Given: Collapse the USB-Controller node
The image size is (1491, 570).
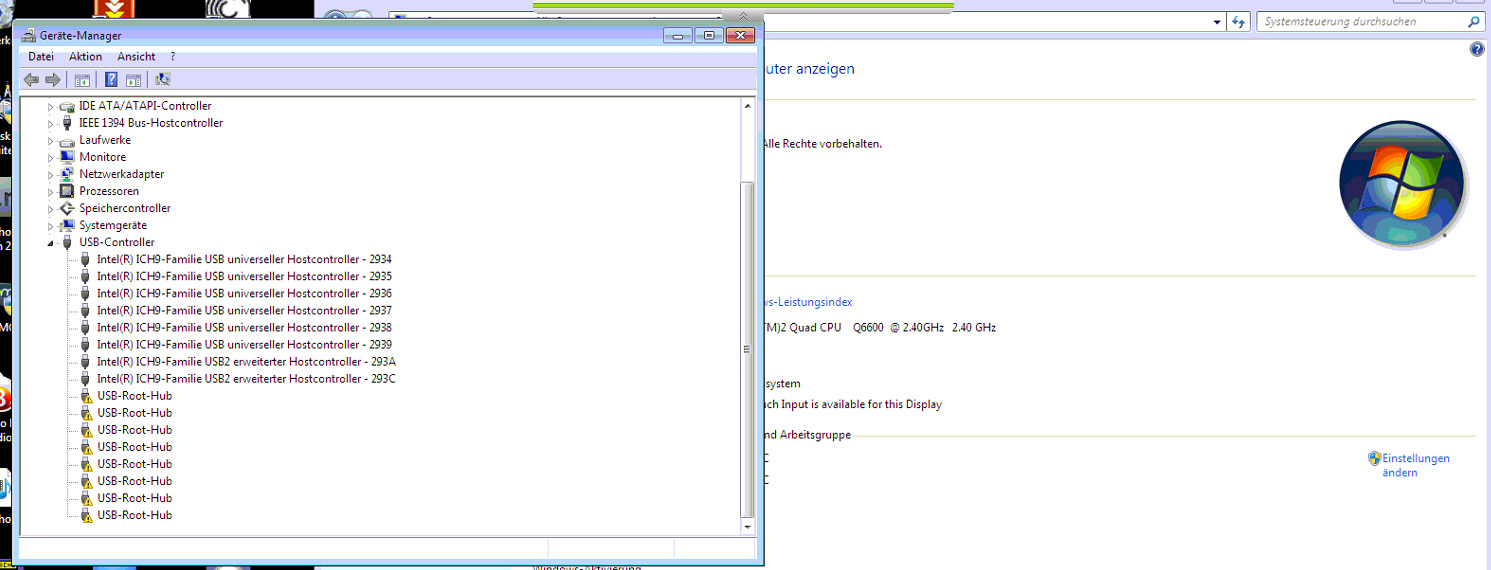Looking at the screenshot, I should 50,243.
